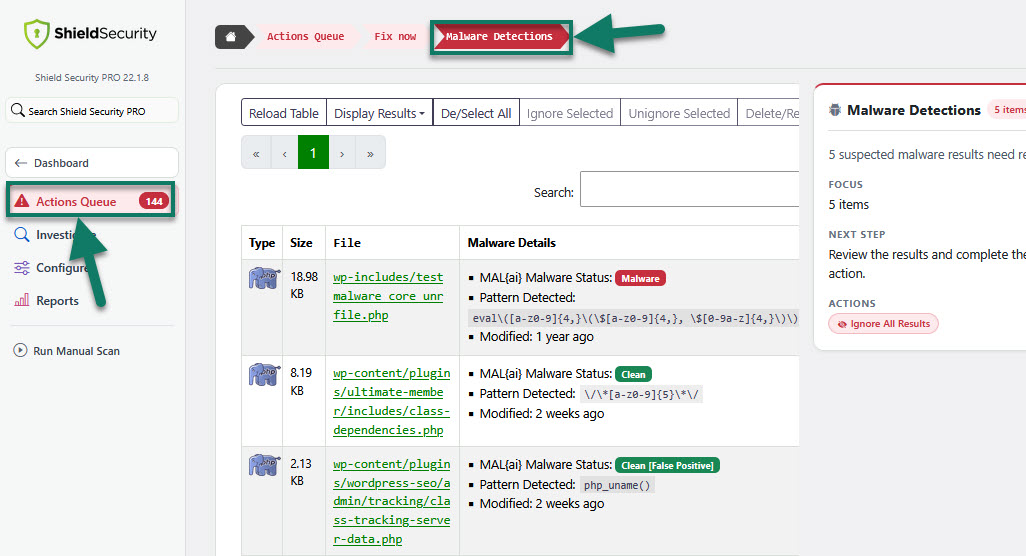Click the Search Shield Security PRO field
1026x556 pixels.
click(x=92, y=111)
